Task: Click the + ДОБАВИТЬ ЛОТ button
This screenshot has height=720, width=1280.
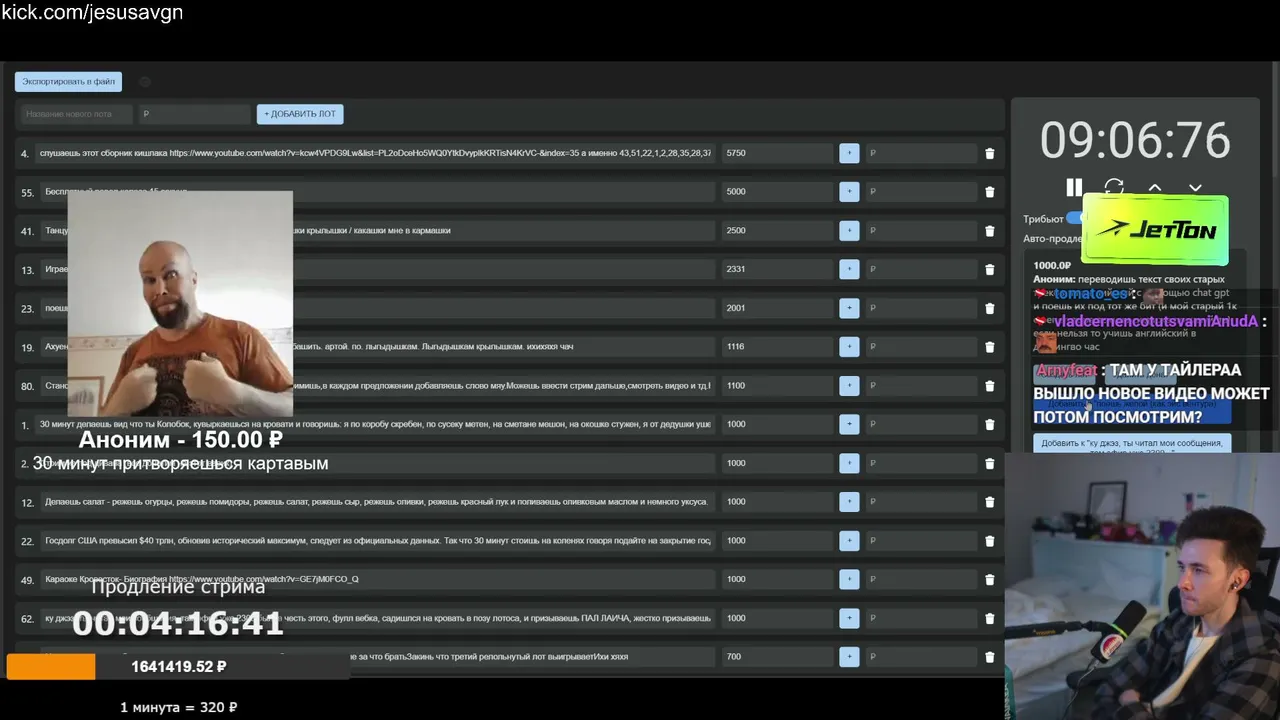Action: point(300,114)
